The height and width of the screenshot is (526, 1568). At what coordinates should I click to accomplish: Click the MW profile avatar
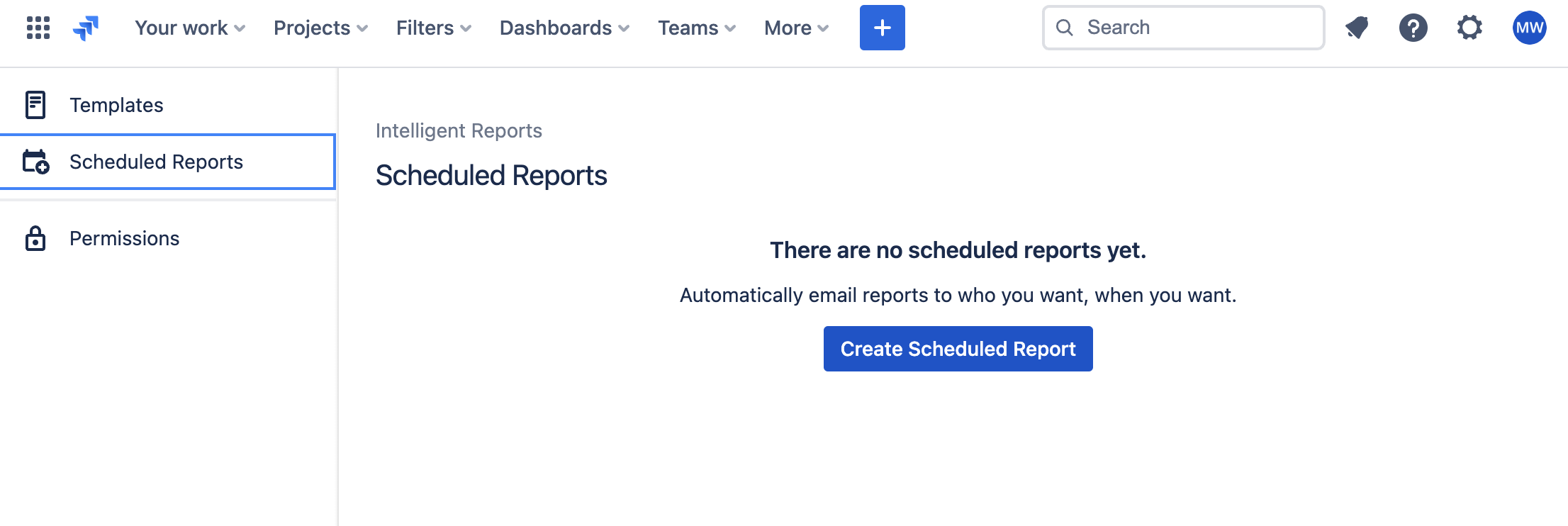point(1530,28)
